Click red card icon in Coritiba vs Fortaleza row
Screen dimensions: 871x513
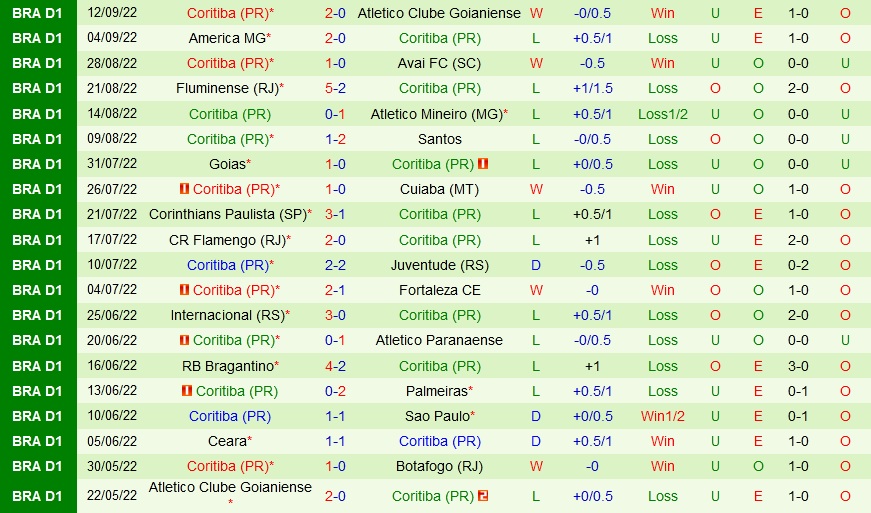tap(184, 290)
